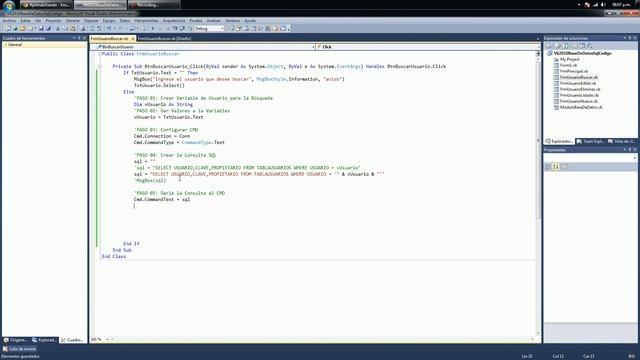Screen dimensions: 640x360
Task: Toggle auto-hide pin on Explorador de soluciones panel
Action: click(x=630, y=38)
